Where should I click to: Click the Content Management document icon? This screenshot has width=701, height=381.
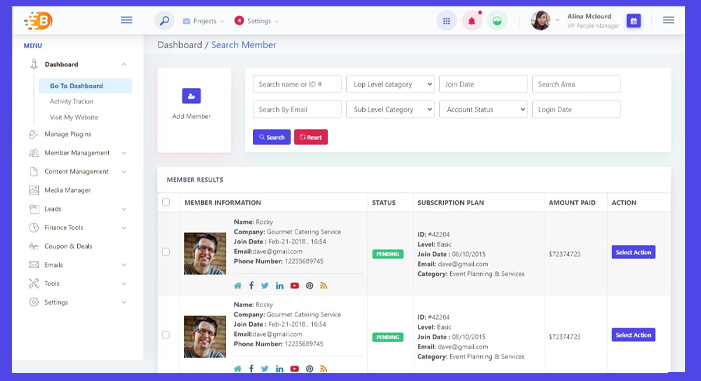34,172
